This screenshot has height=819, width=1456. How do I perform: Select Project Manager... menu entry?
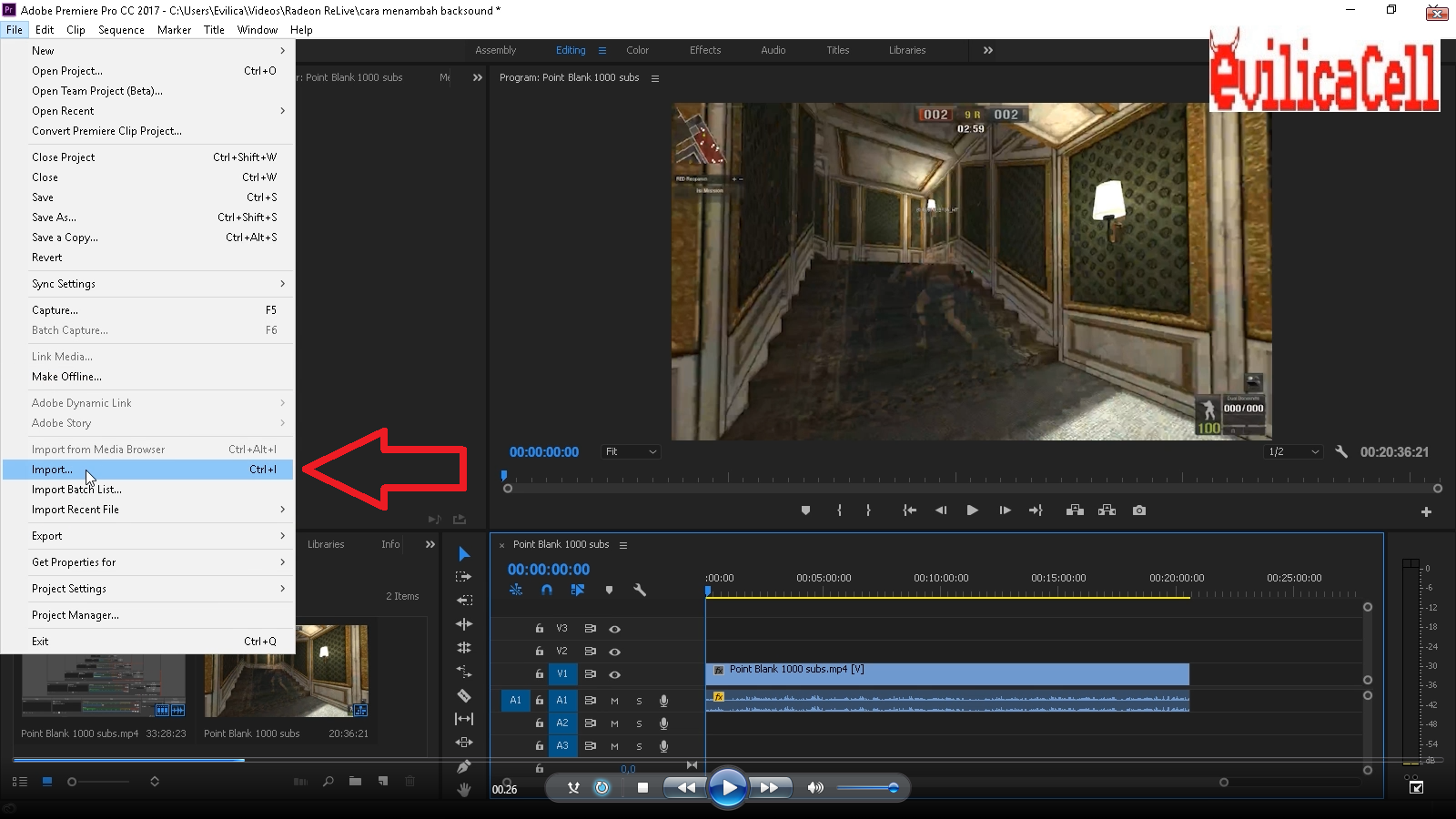click(x=147, y=615)
